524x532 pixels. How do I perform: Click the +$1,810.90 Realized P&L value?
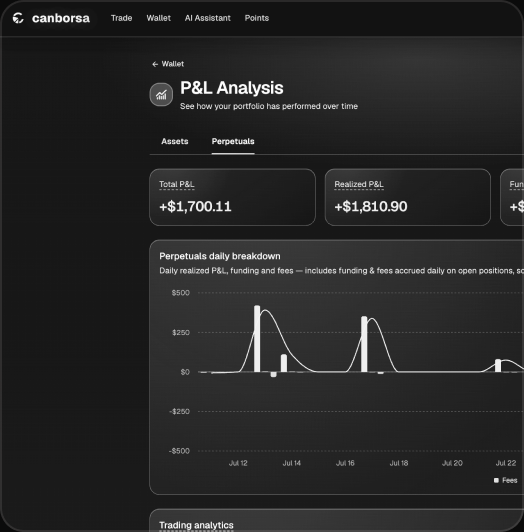(371, 206)
